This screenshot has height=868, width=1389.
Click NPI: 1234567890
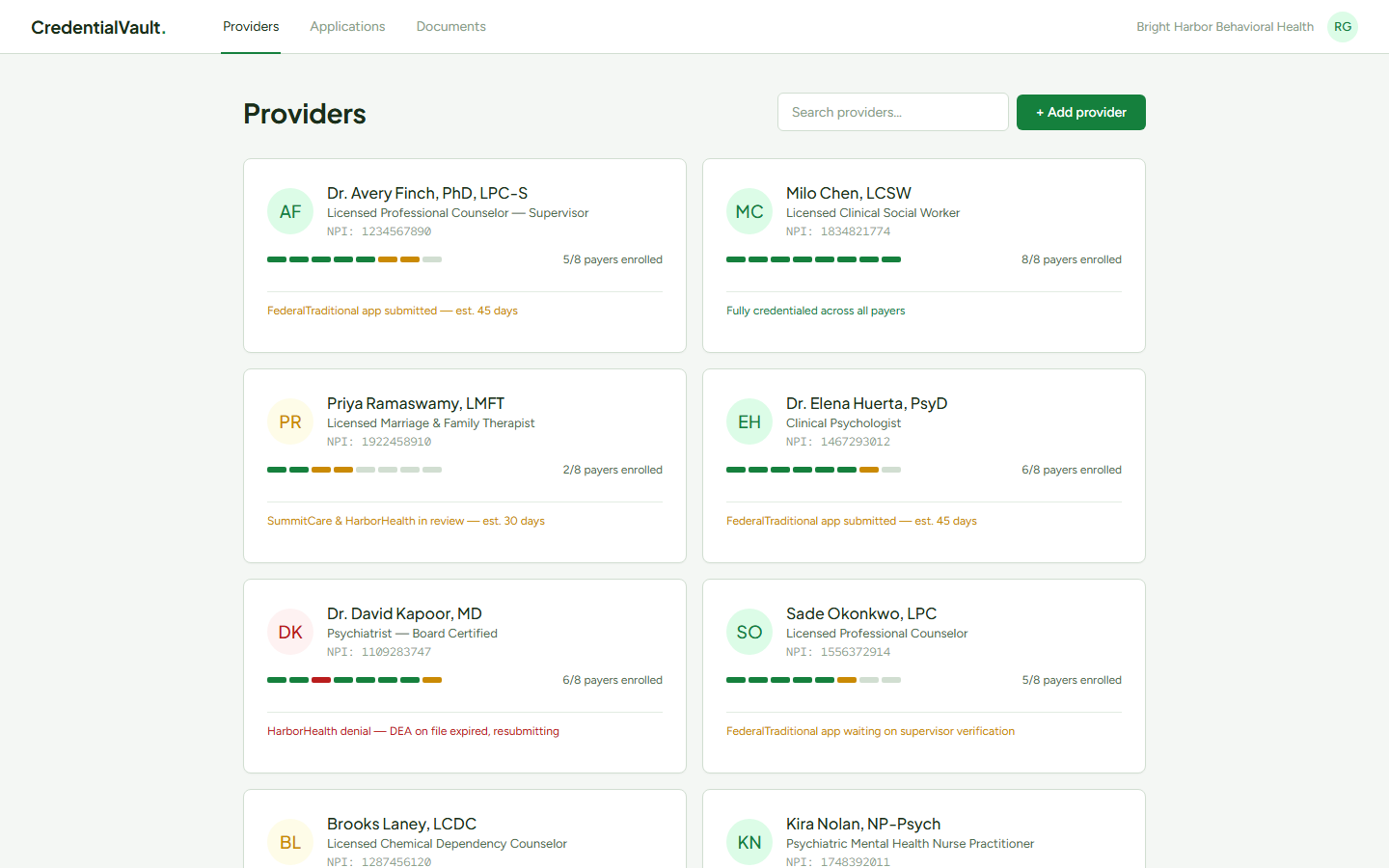(379, 231)
